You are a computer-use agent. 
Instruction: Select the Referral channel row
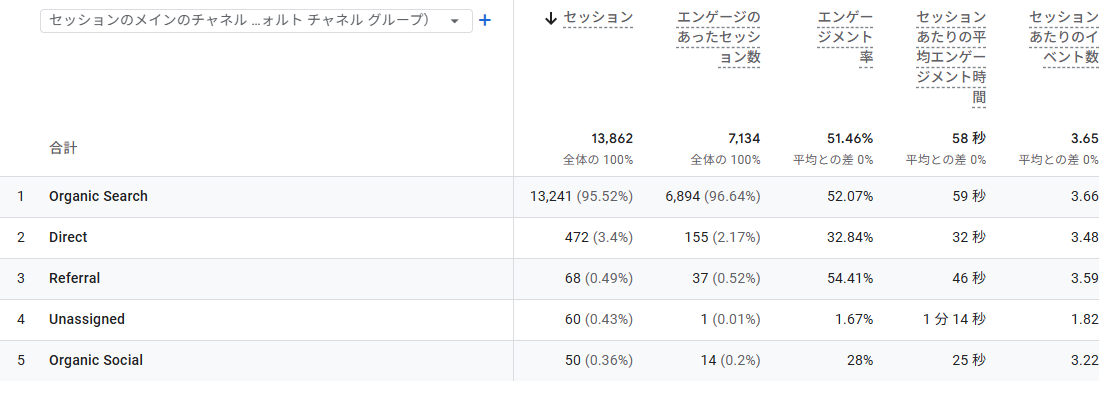(560, 278)
